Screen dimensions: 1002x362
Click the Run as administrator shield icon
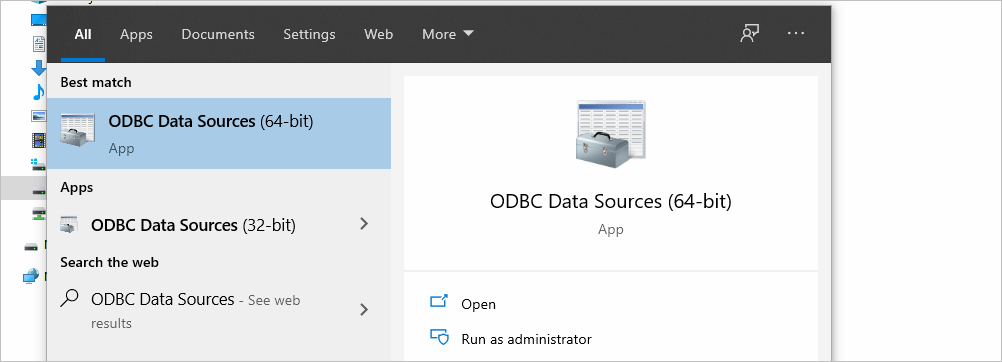(x=440, y=337)
